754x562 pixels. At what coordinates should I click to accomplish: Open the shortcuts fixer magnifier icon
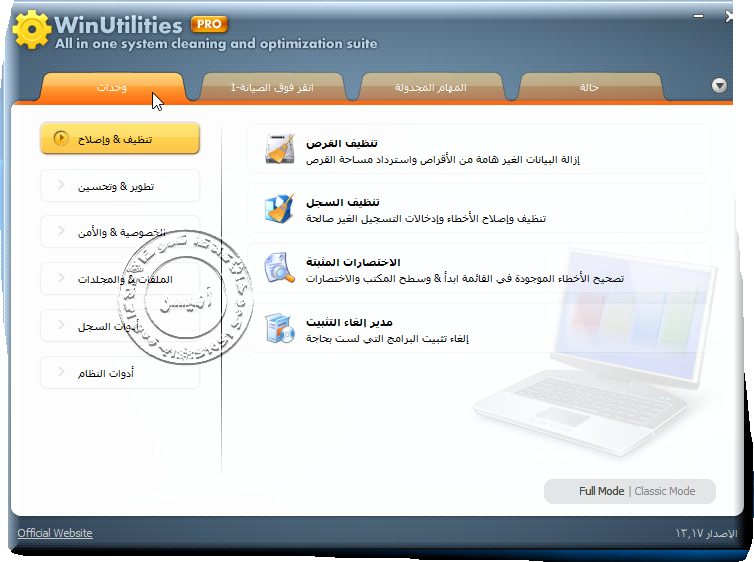[279, 268]
